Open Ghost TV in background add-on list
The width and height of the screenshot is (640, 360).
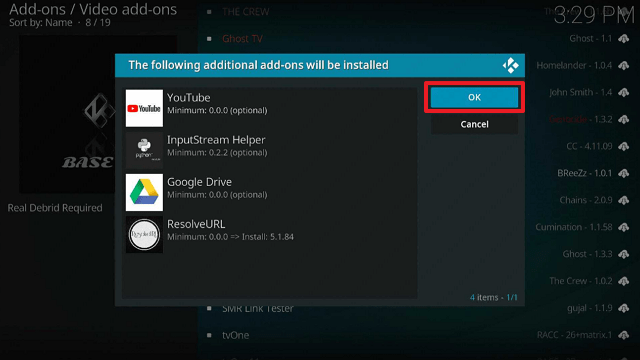coord(242,39)
